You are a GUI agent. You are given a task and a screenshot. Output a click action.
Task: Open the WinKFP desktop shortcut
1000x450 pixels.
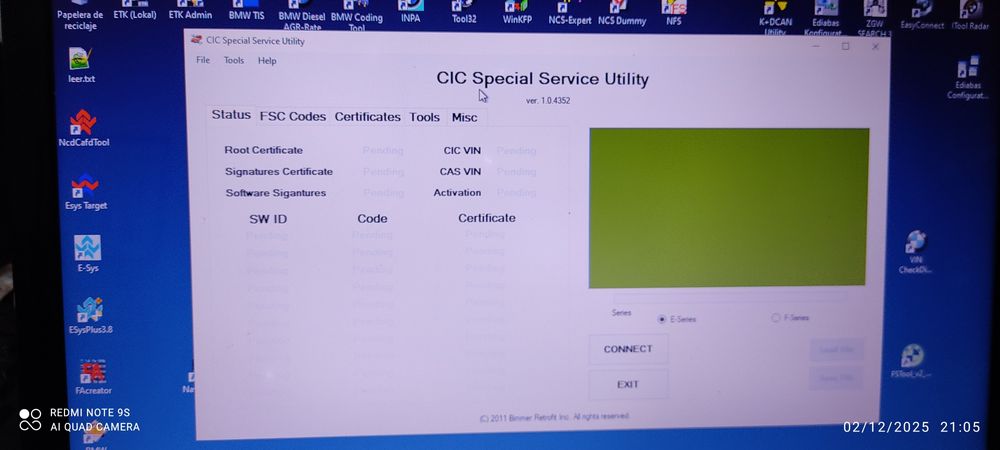pyautogui.click(x=517, y=12)
